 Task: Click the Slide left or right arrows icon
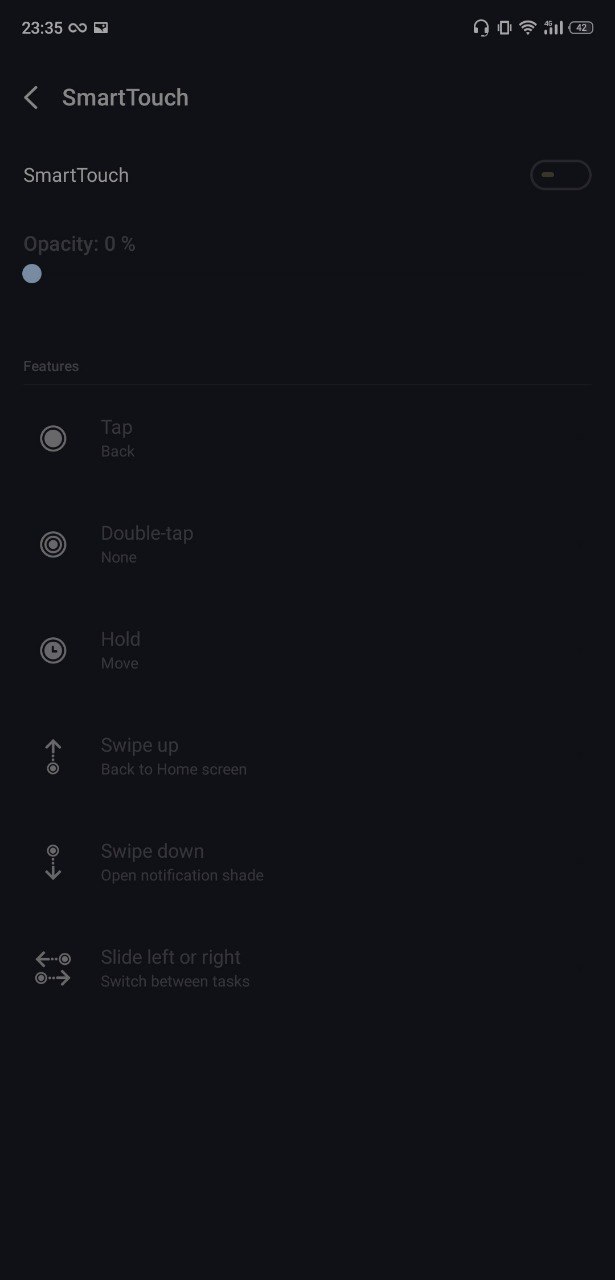click(x=53, y=968)
